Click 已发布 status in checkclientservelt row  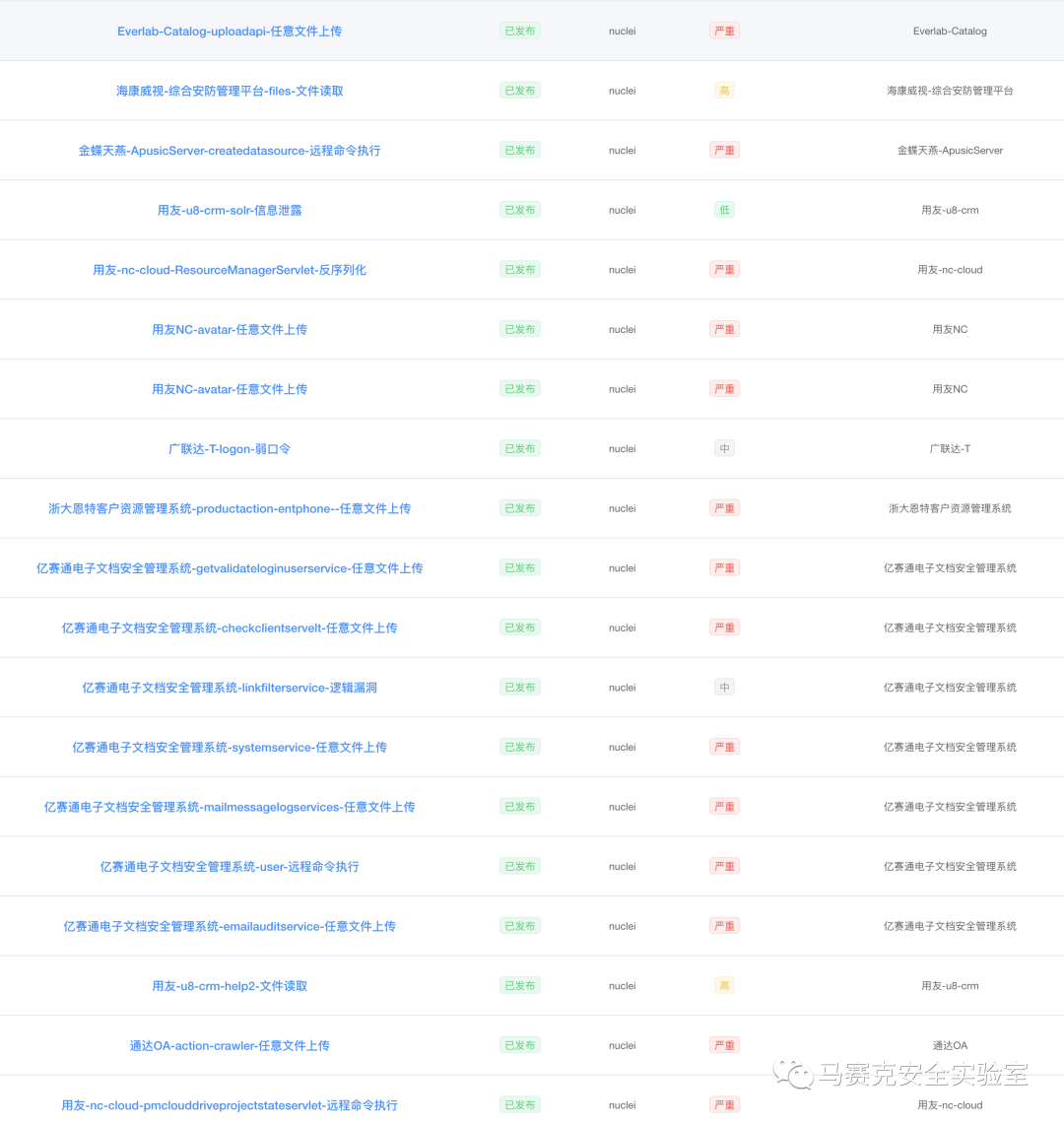[x=520, y=627]
